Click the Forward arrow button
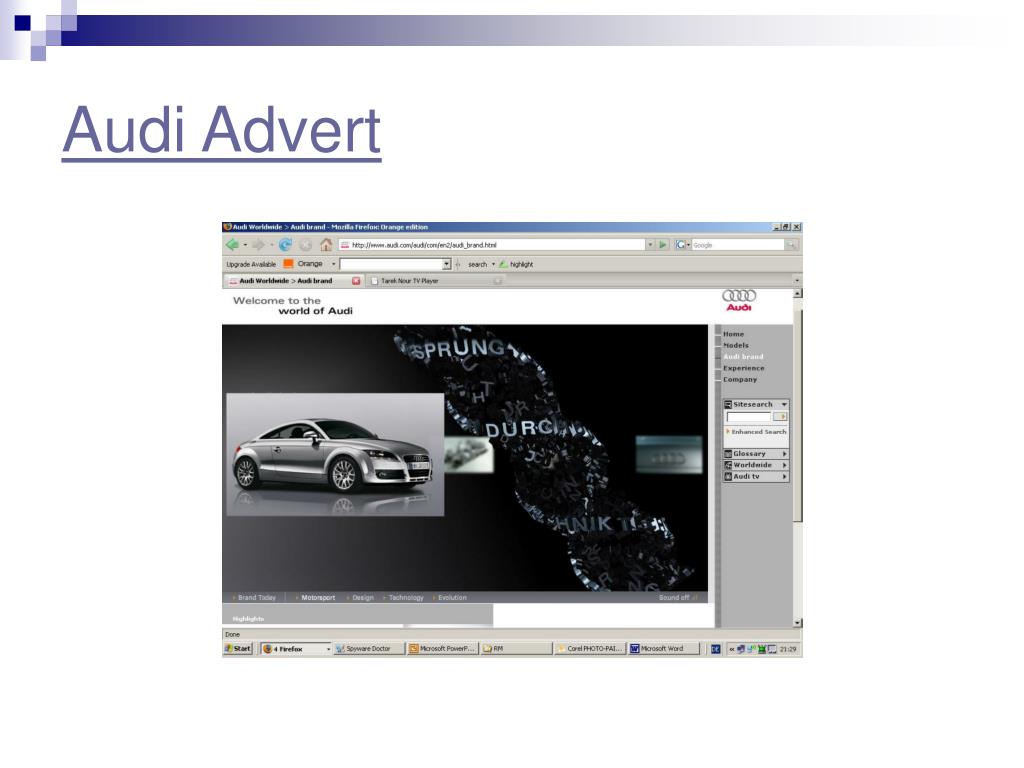This screenshot has height=768, width=1024. pos(258,245)
